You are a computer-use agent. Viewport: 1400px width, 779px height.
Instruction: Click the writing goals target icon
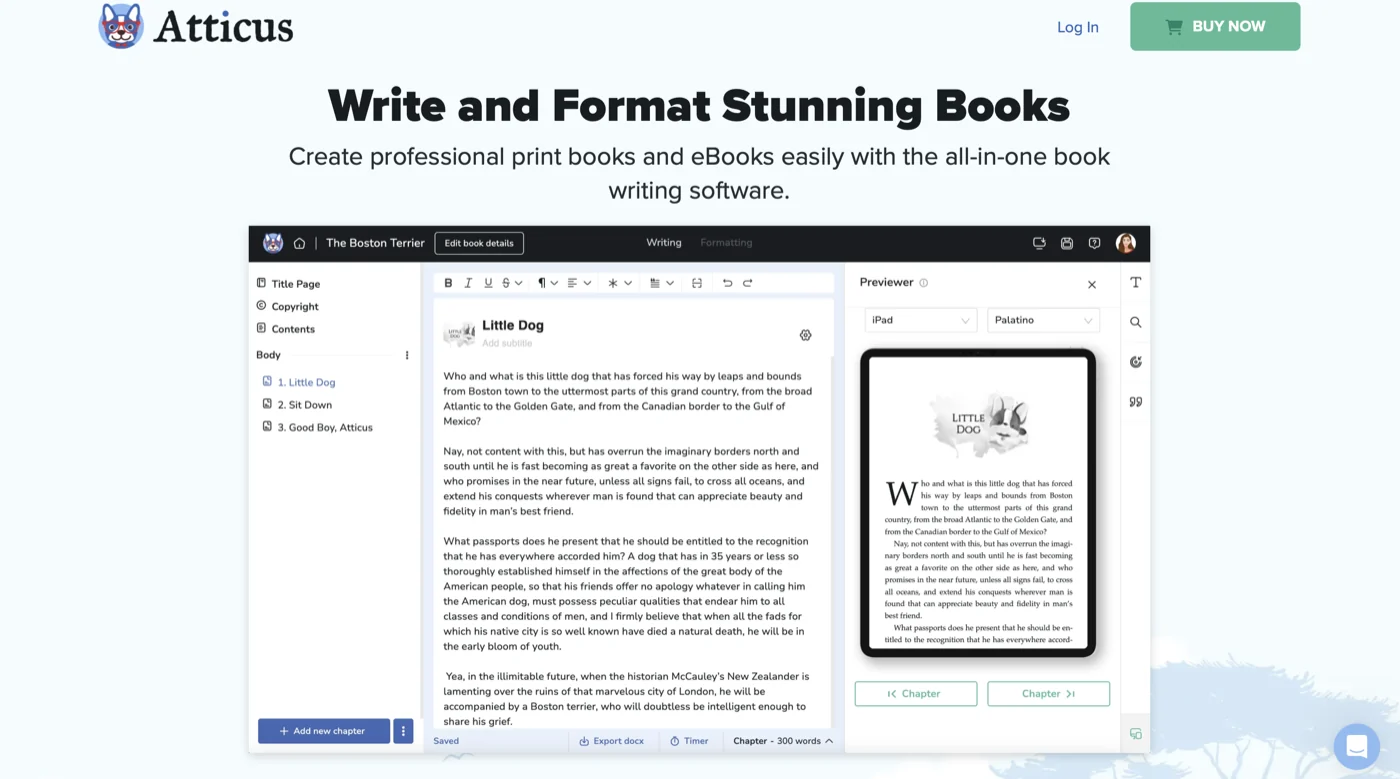coord(1136,362)
